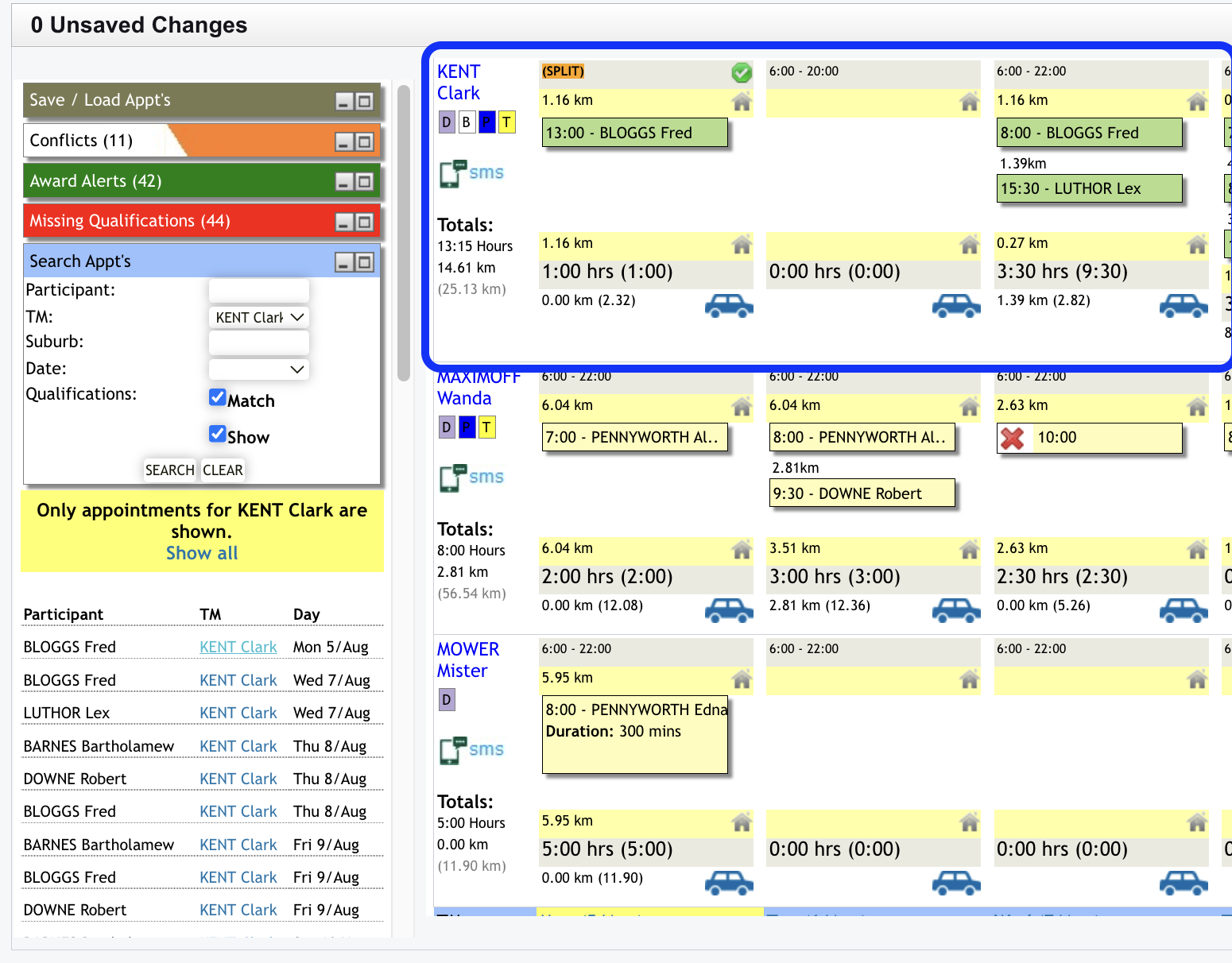Viewport: 1232px width, 963px height.
Task: Click the Show all link
Action: pos(202,553)
